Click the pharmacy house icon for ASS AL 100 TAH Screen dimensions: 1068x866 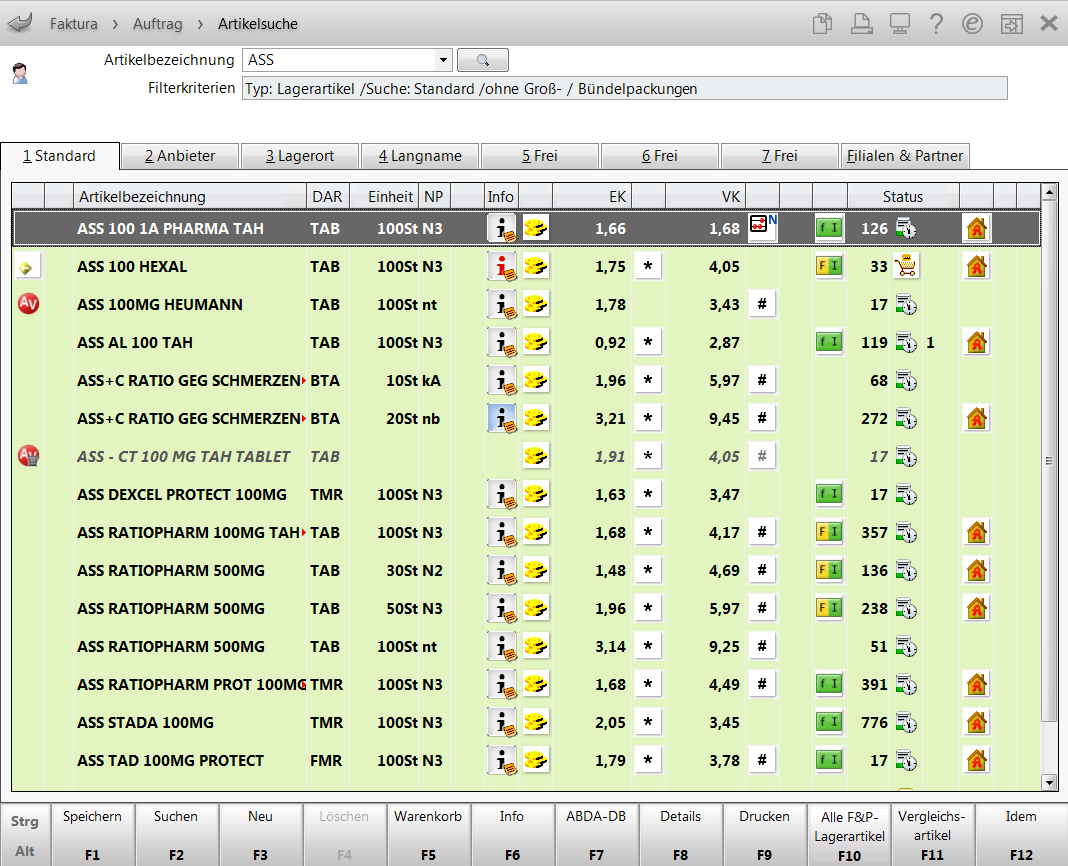[976, 343]
